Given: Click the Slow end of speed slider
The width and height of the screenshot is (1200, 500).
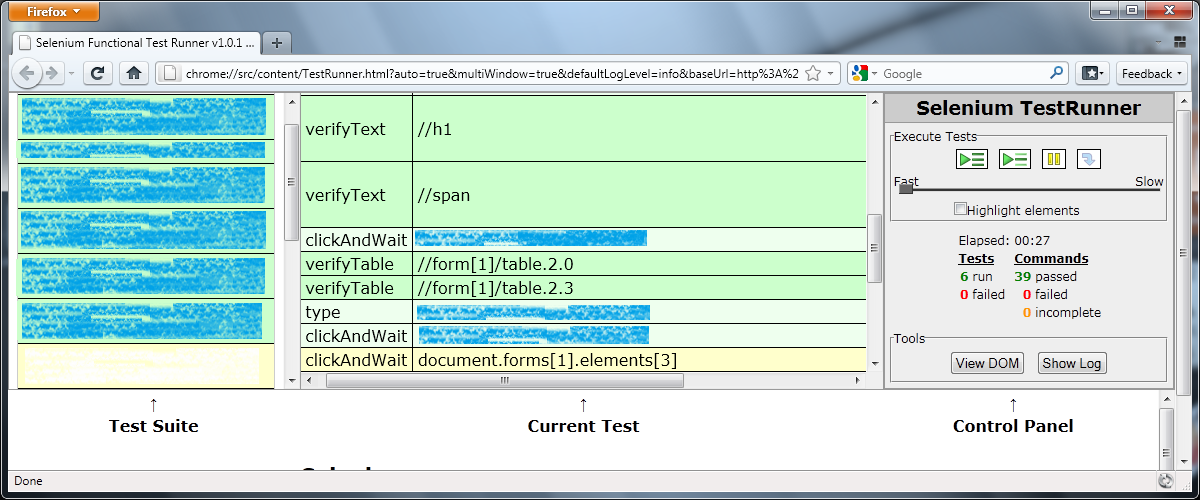Looking at the screenshot, I should tap(1149, 182).
